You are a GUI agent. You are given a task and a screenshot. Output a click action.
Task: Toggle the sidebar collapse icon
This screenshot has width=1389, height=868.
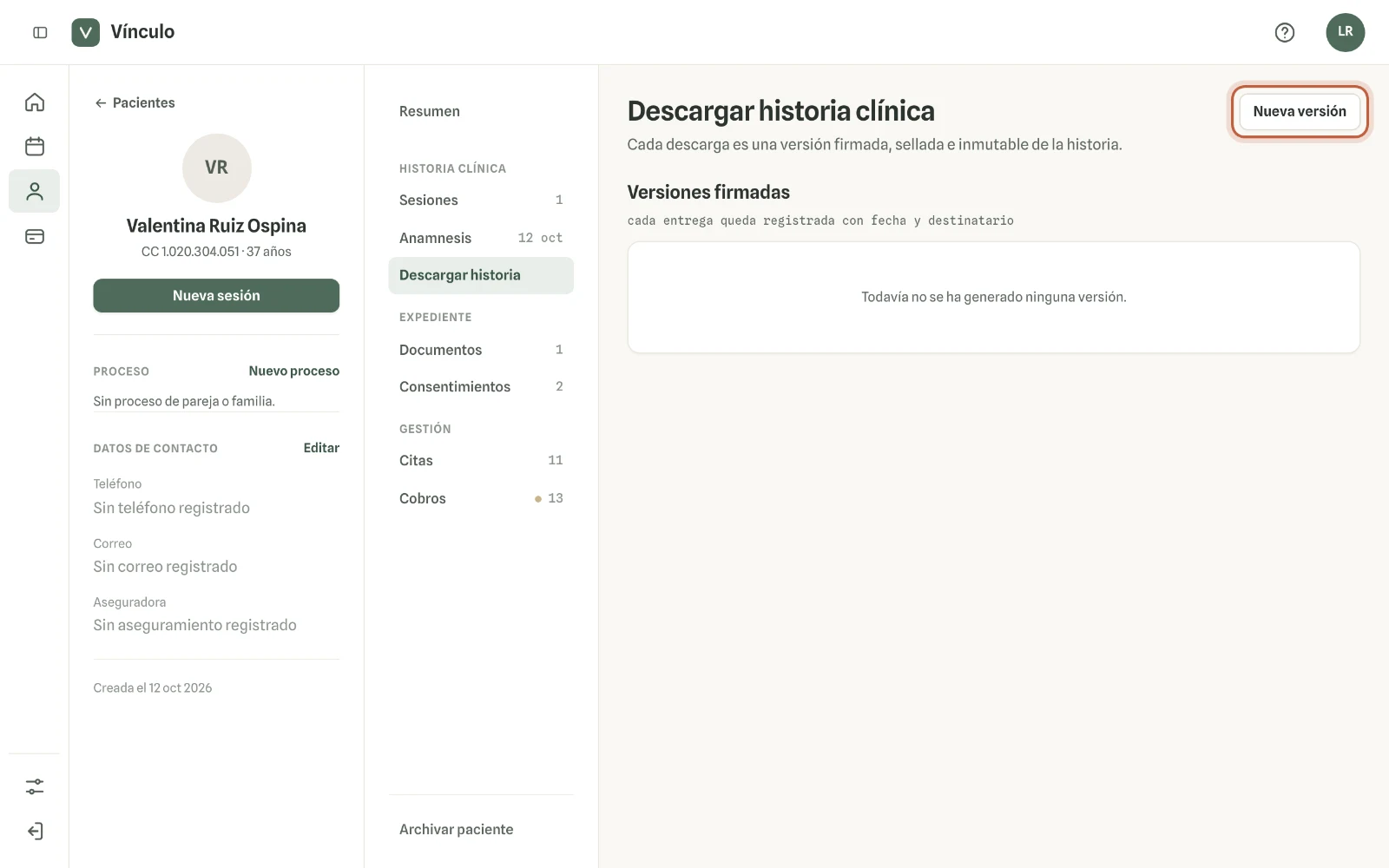pyautogui.click(x=40, y=32)
